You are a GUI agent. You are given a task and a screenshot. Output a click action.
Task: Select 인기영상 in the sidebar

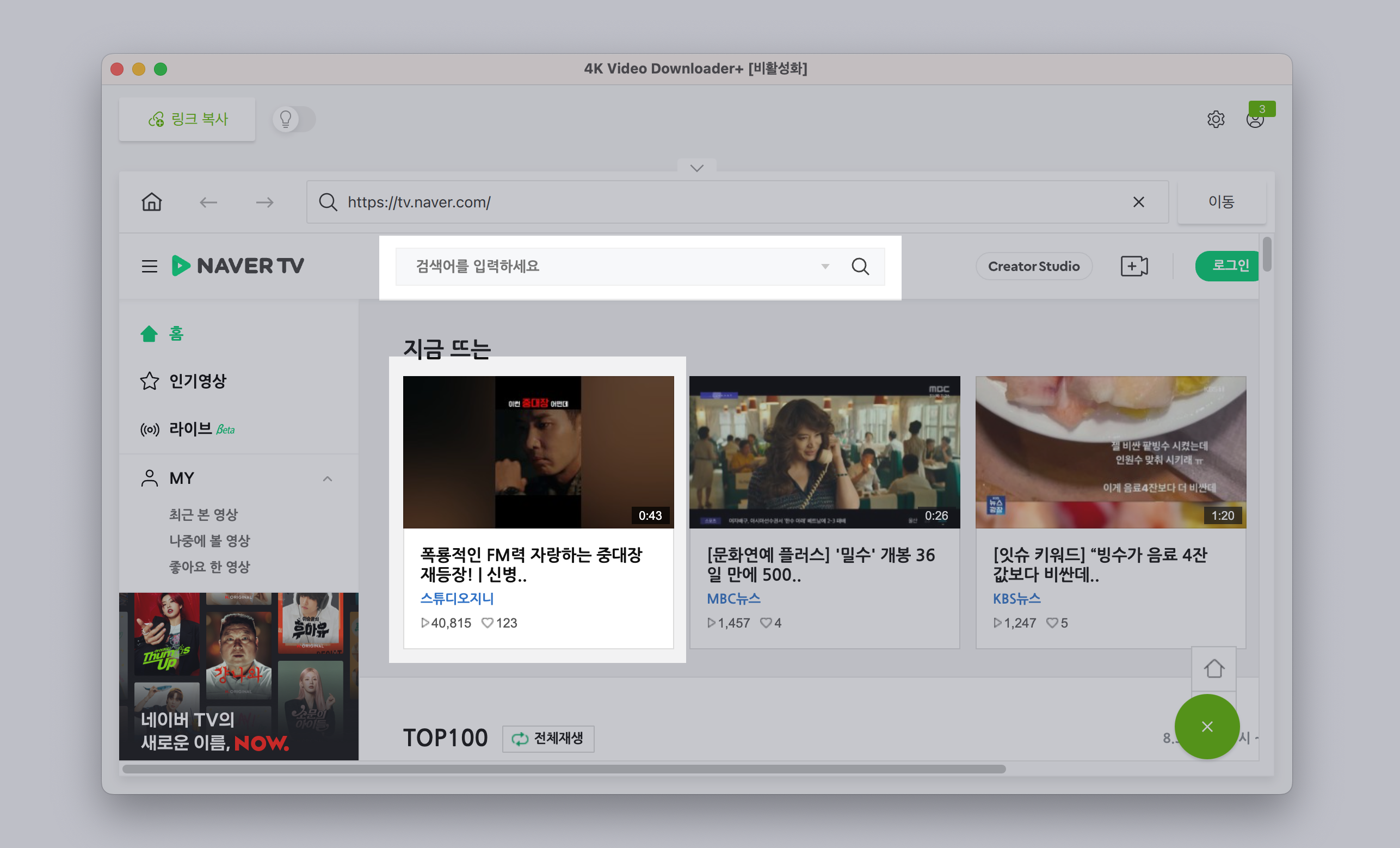(183, 381)
